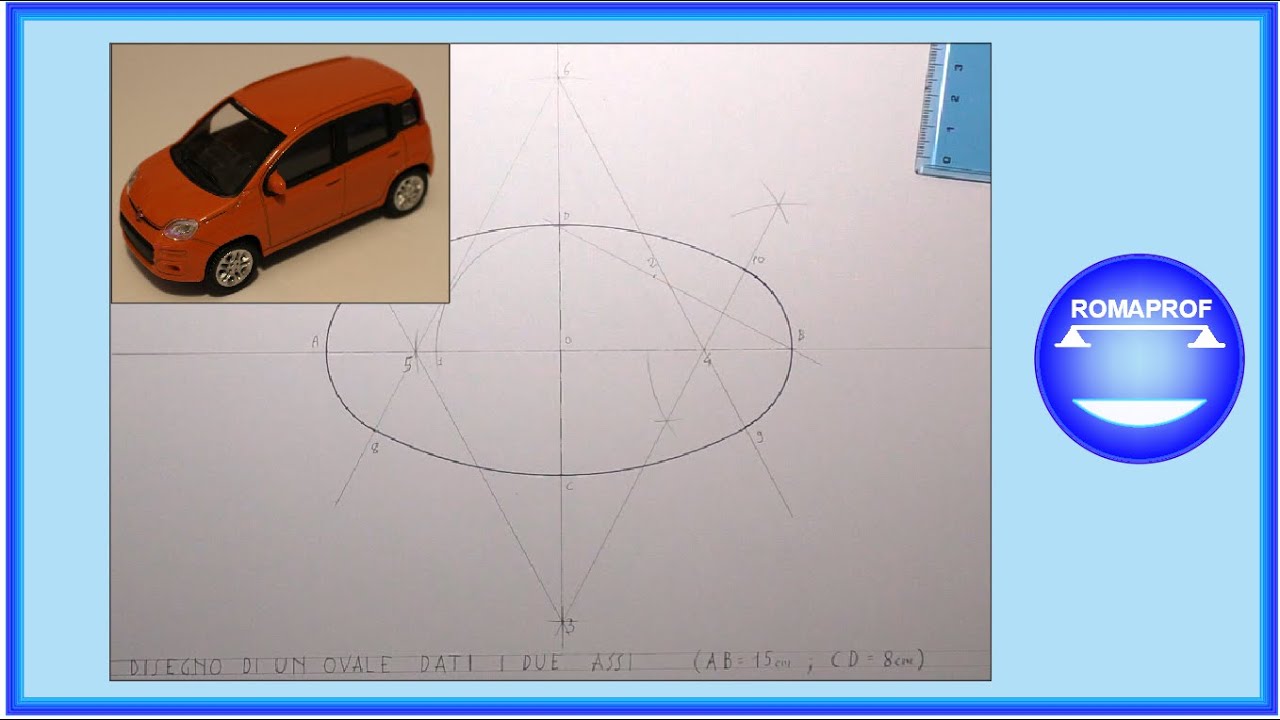The width and height of the screenshot is (1280, 720).
Task: Click the label '10' on the oval's upper right
Action: (758, 261)
